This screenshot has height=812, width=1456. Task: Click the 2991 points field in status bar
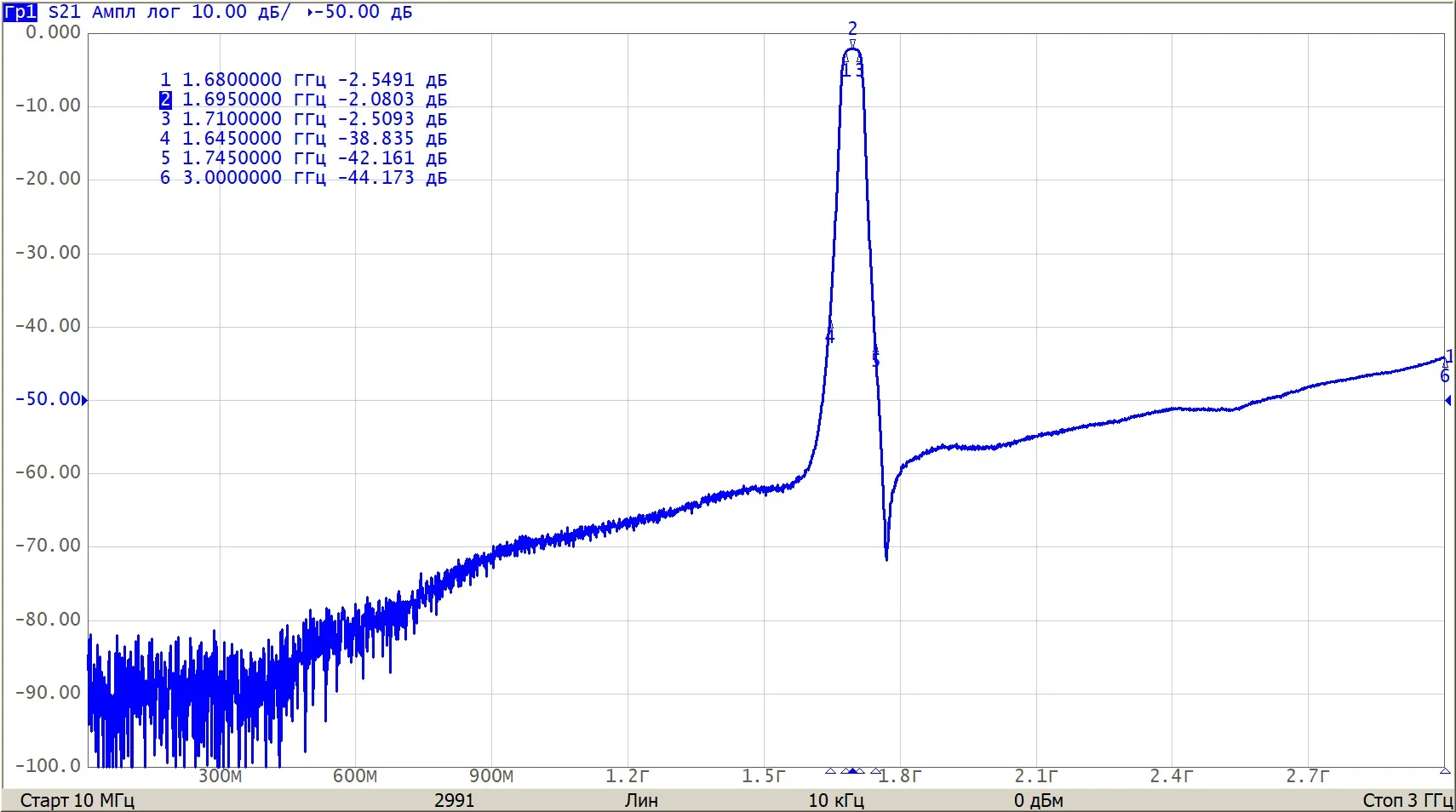tap(454, 800)
